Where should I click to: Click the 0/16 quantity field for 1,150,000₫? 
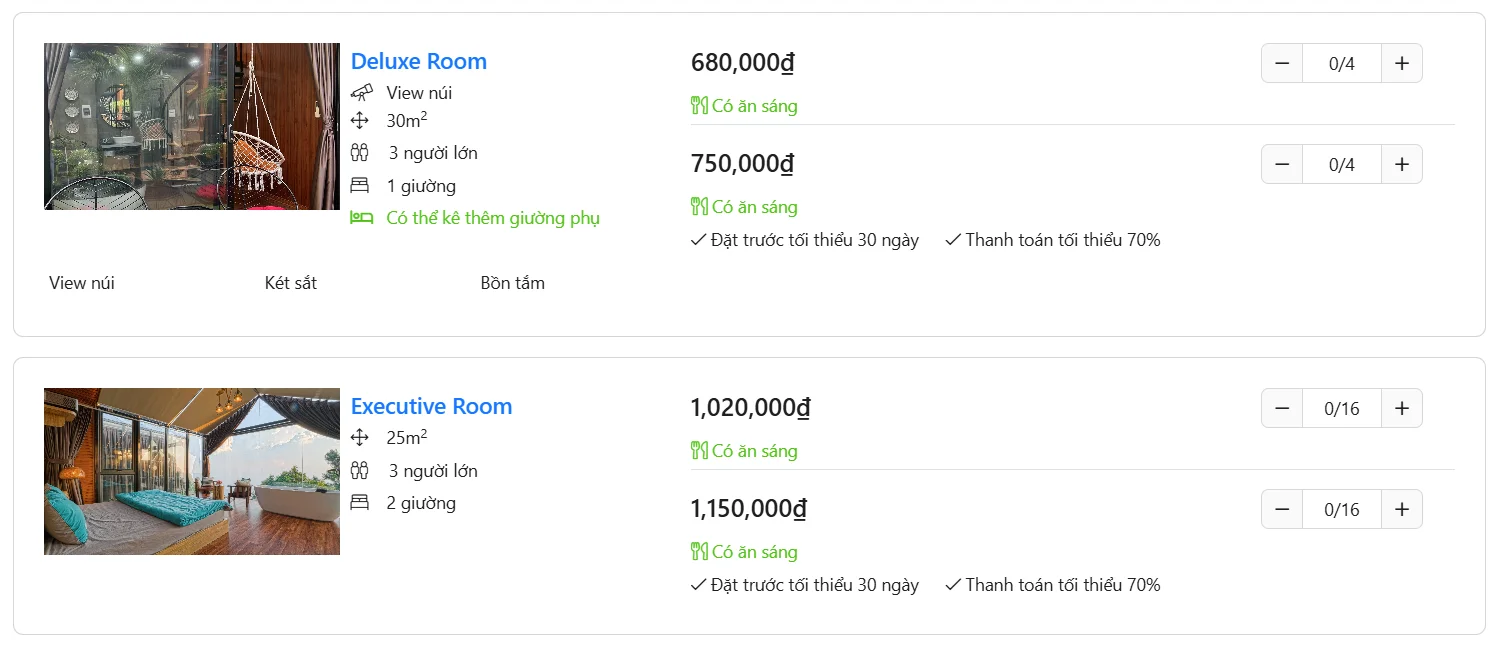[x=1341, y=510]
